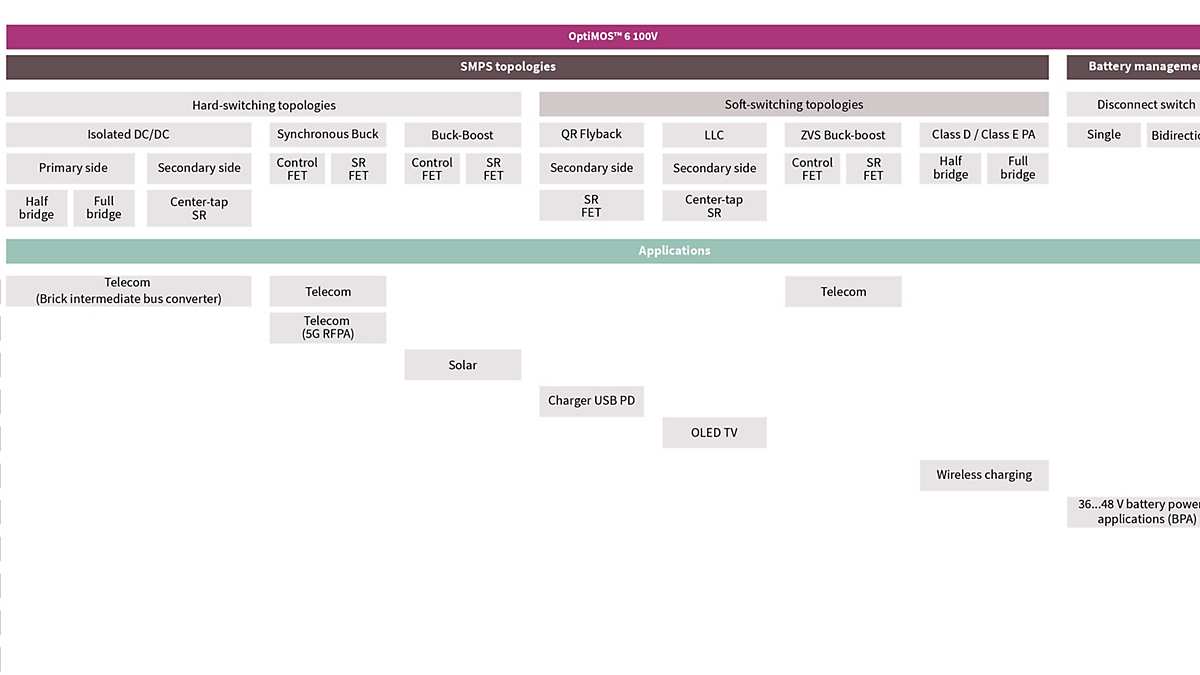Select Isolated DC/DC topology
The width and height of the screenshot is (1200, 675).
point(128,134)
